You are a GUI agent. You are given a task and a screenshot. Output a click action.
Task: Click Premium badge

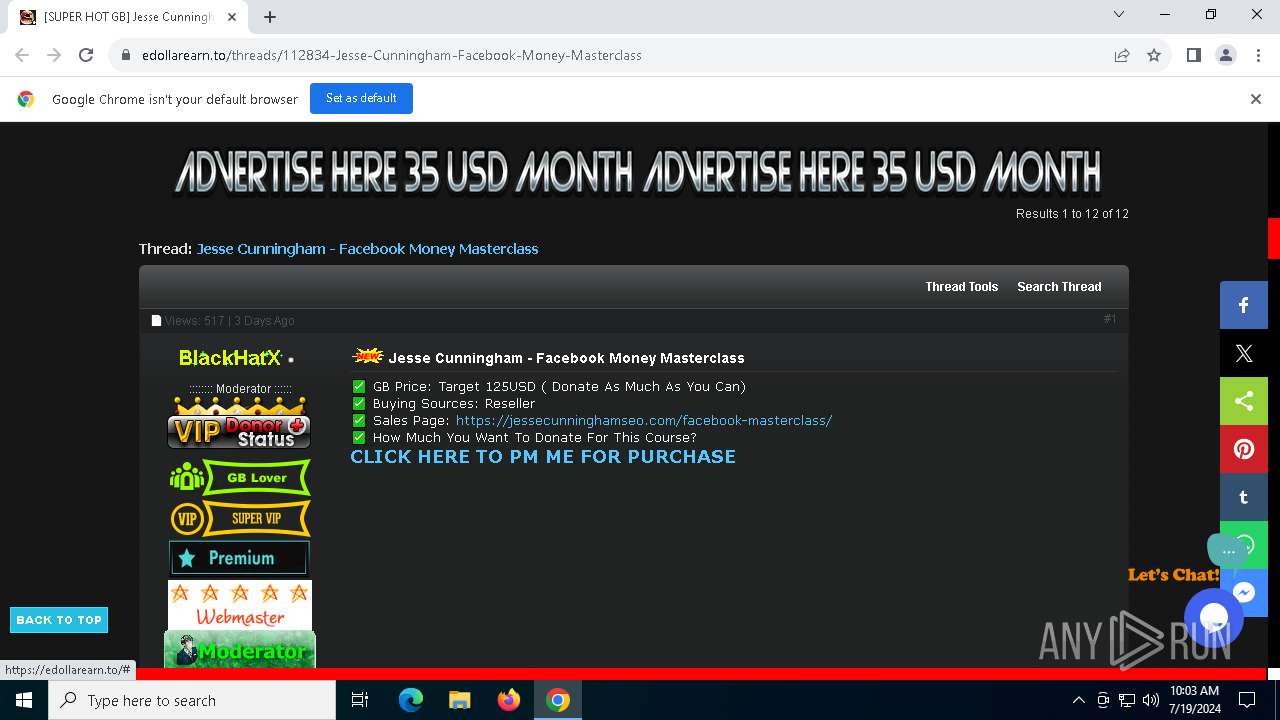tap(239, 558)
